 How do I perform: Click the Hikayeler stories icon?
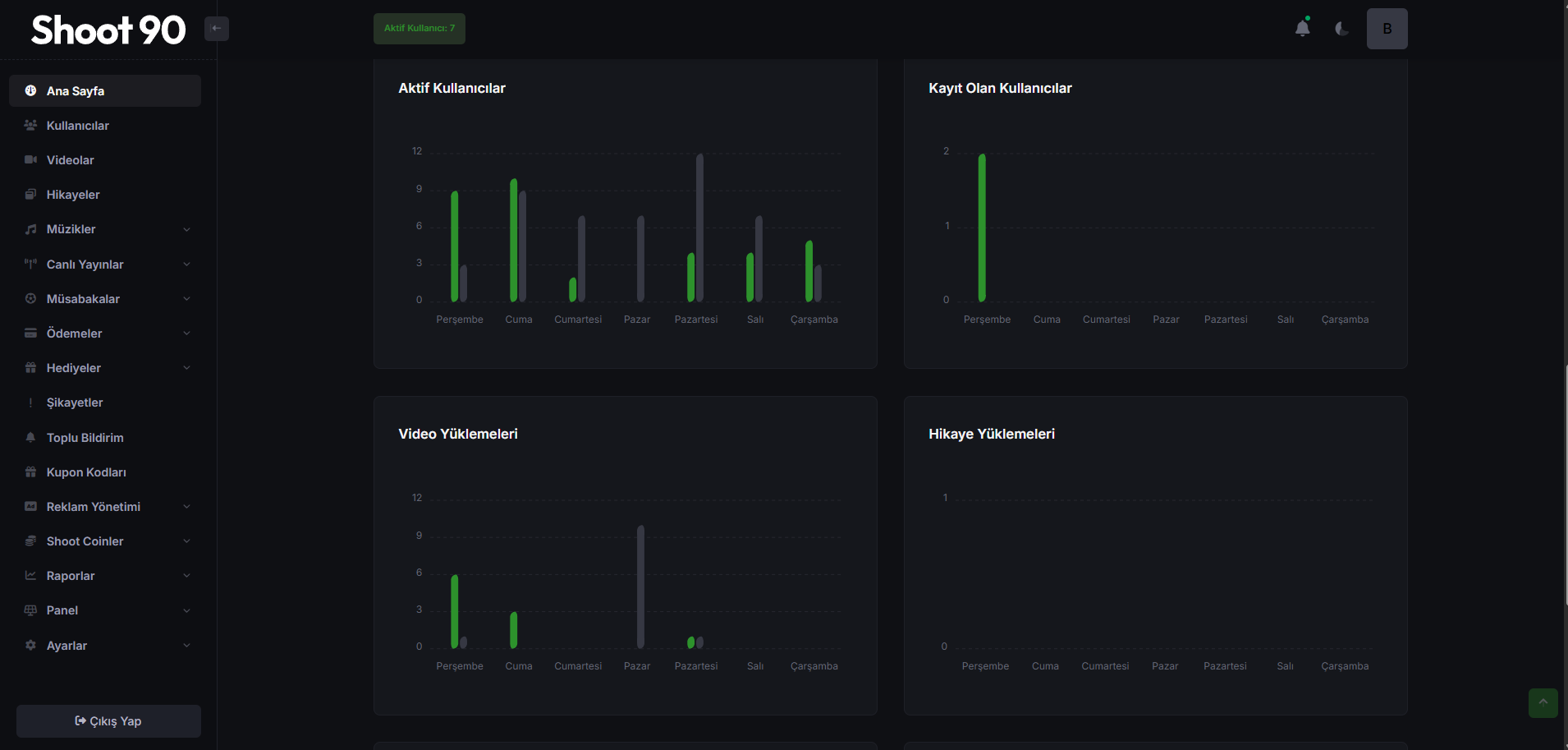click(x=30, y=195)
